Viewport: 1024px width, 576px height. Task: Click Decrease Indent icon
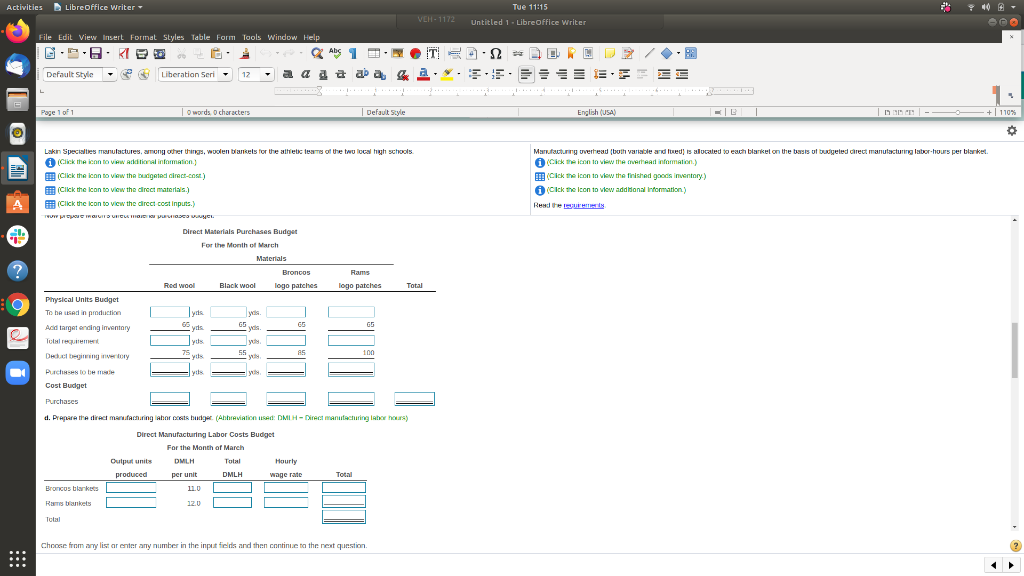[x=682, y=74]
